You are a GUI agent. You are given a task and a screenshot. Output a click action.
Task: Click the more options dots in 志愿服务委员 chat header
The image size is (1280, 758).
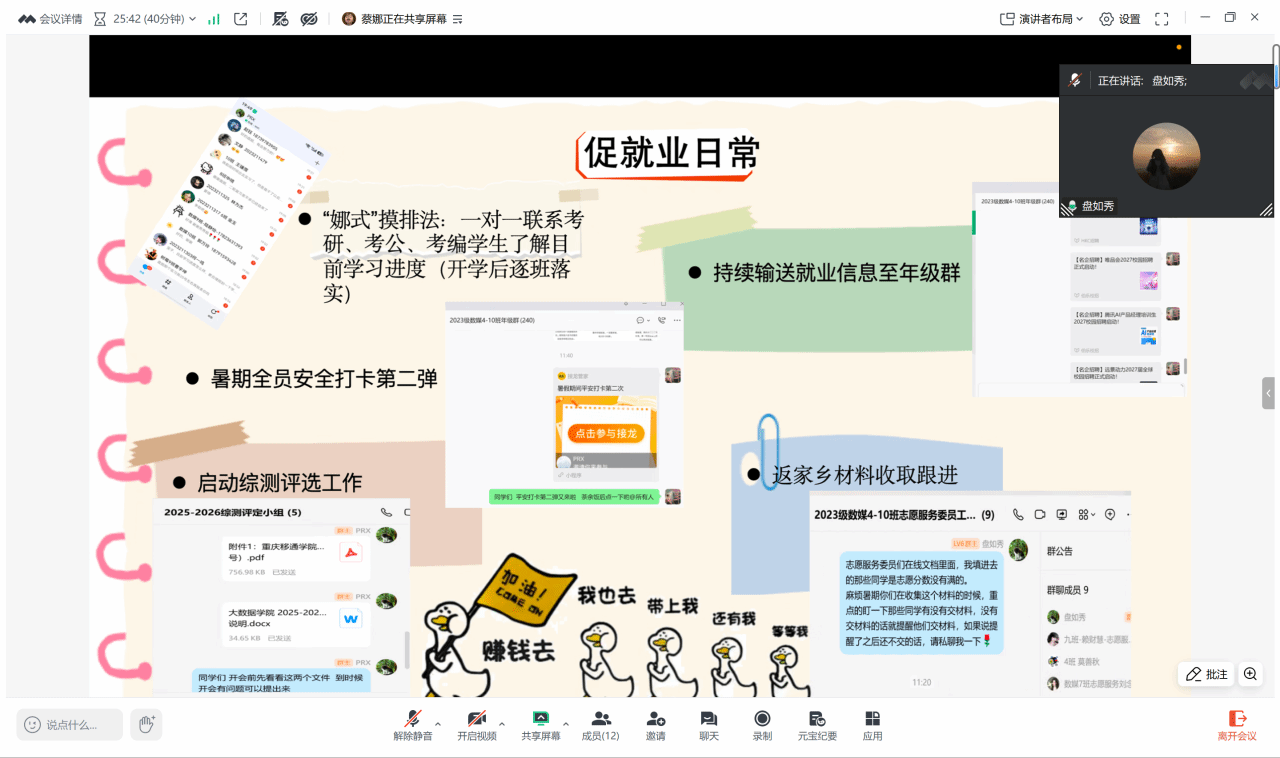click(1127, 514)
